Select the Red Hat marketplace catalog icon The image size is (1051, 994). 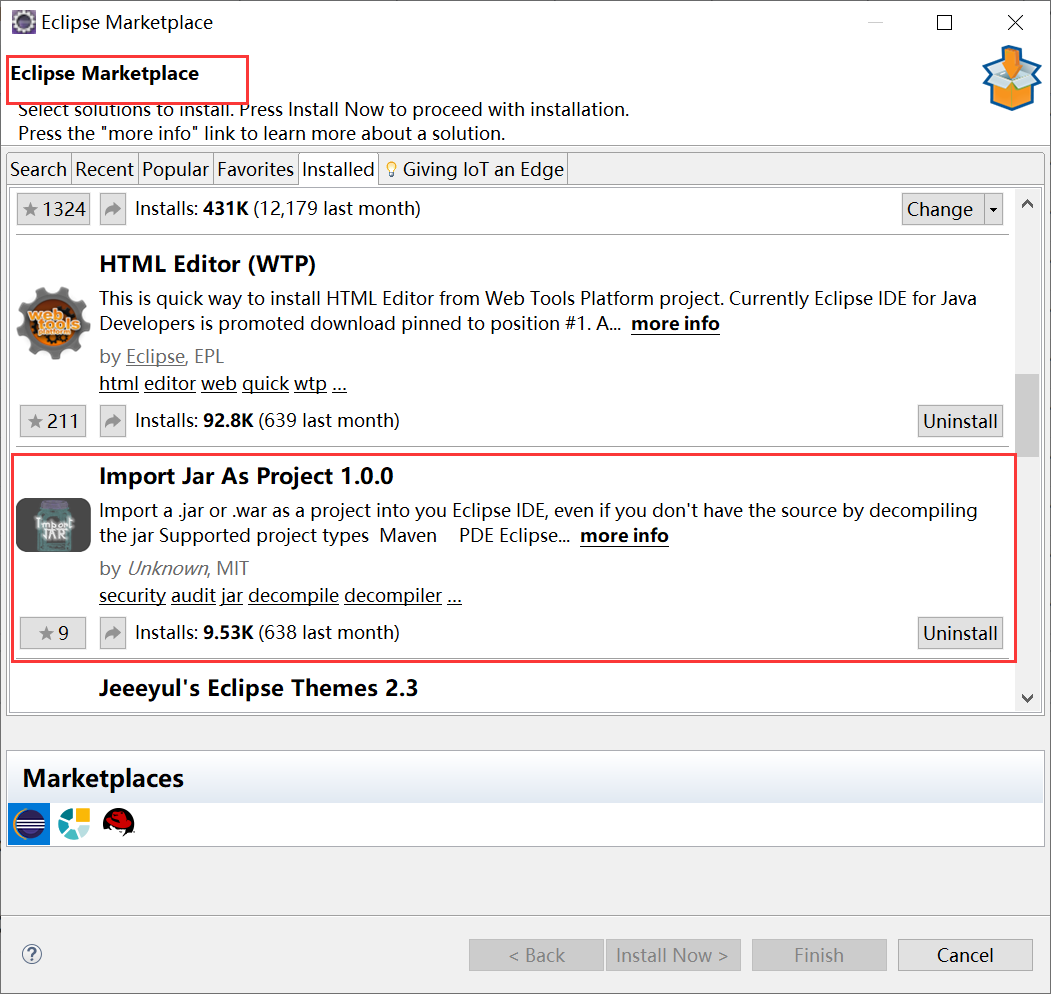pos(119,822)
